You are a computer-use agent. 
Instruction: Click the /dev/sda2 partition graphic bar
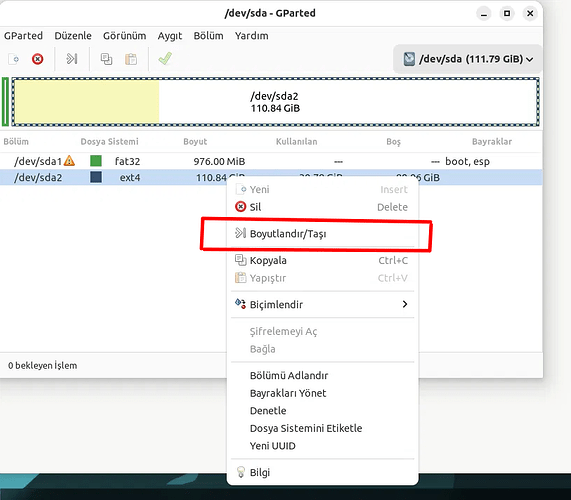[275, 102]
